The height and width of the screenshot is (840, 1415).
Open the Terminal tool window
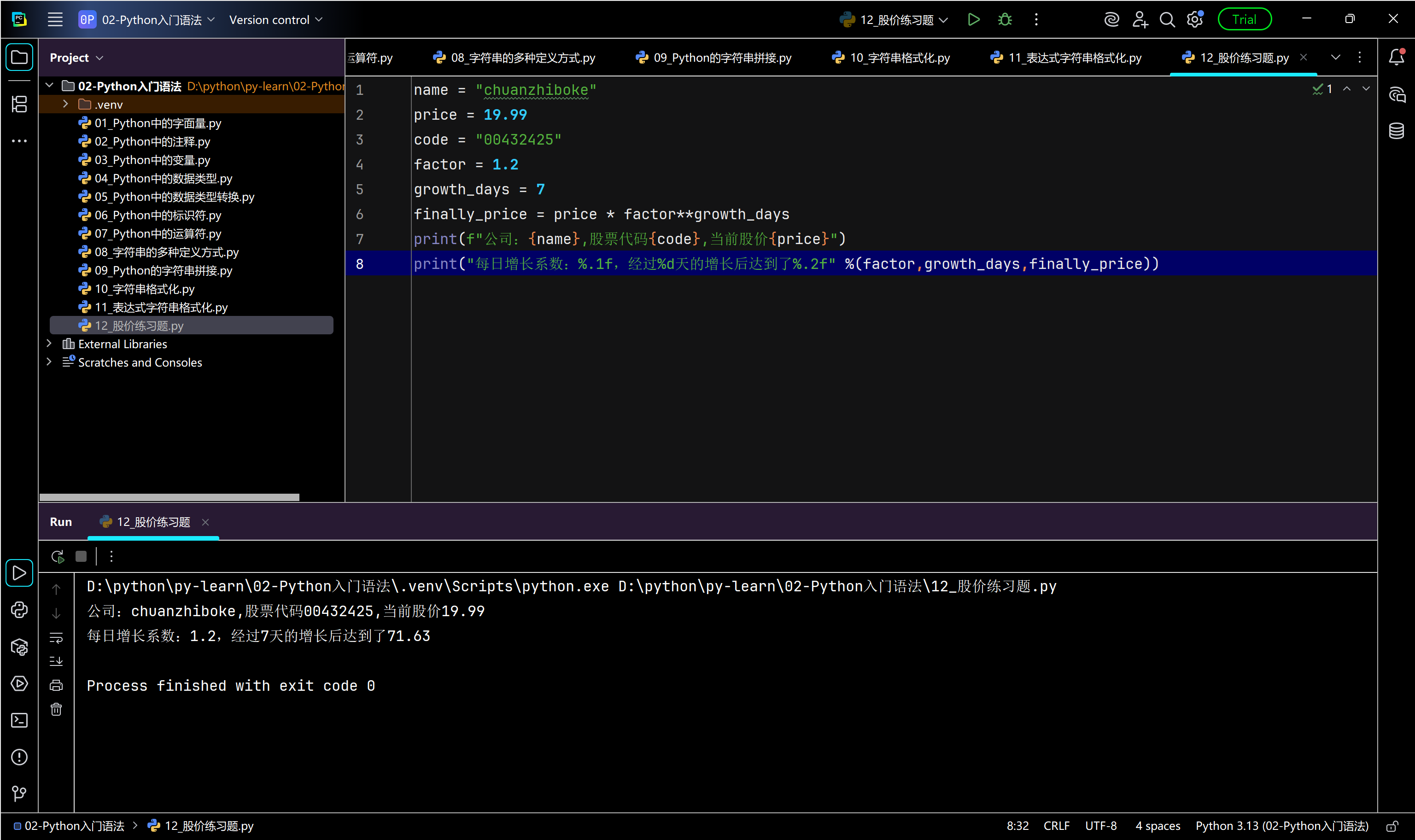point(19,720)
